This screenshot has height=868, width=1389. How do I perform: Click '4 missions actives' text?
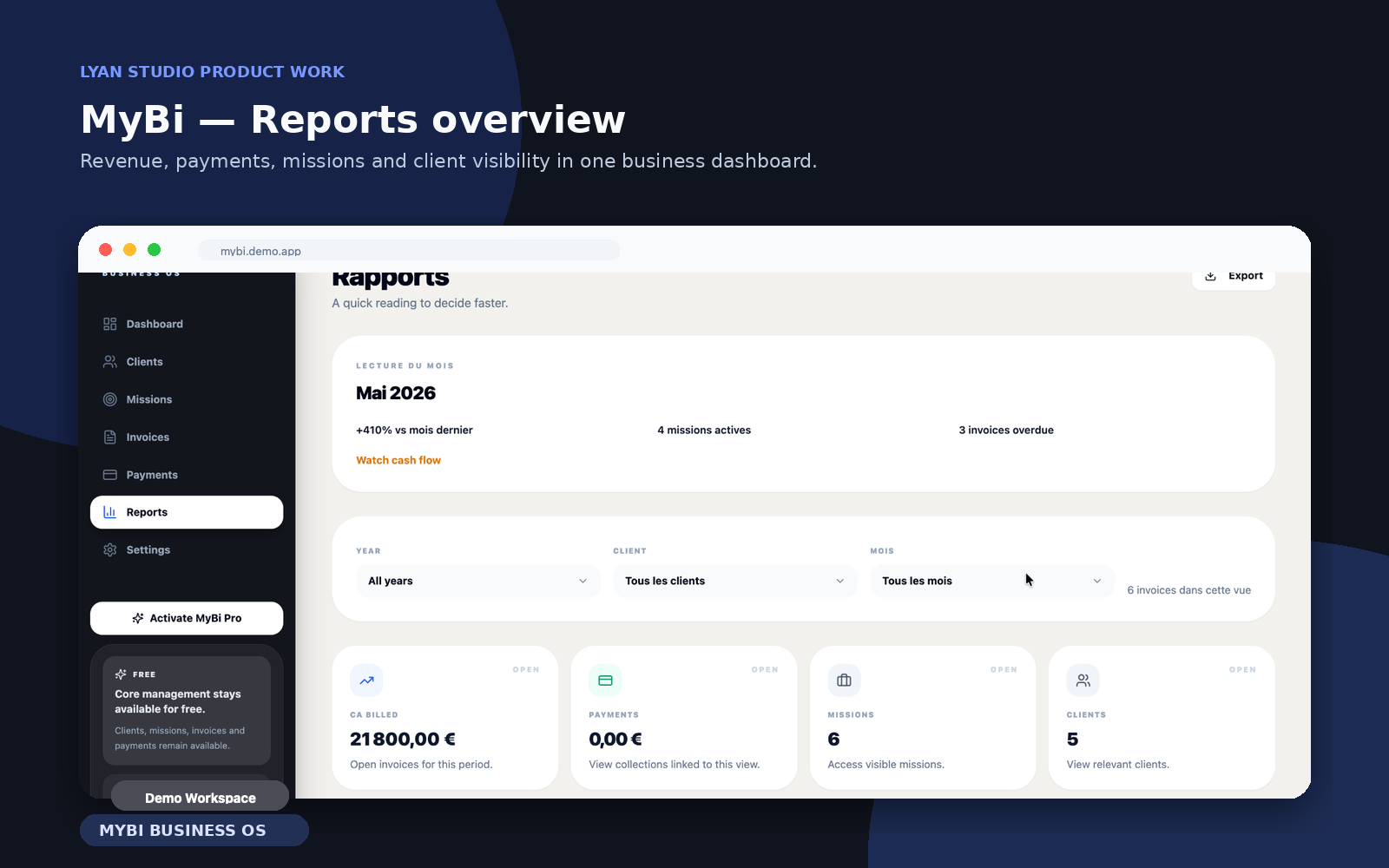click(704, 430)
